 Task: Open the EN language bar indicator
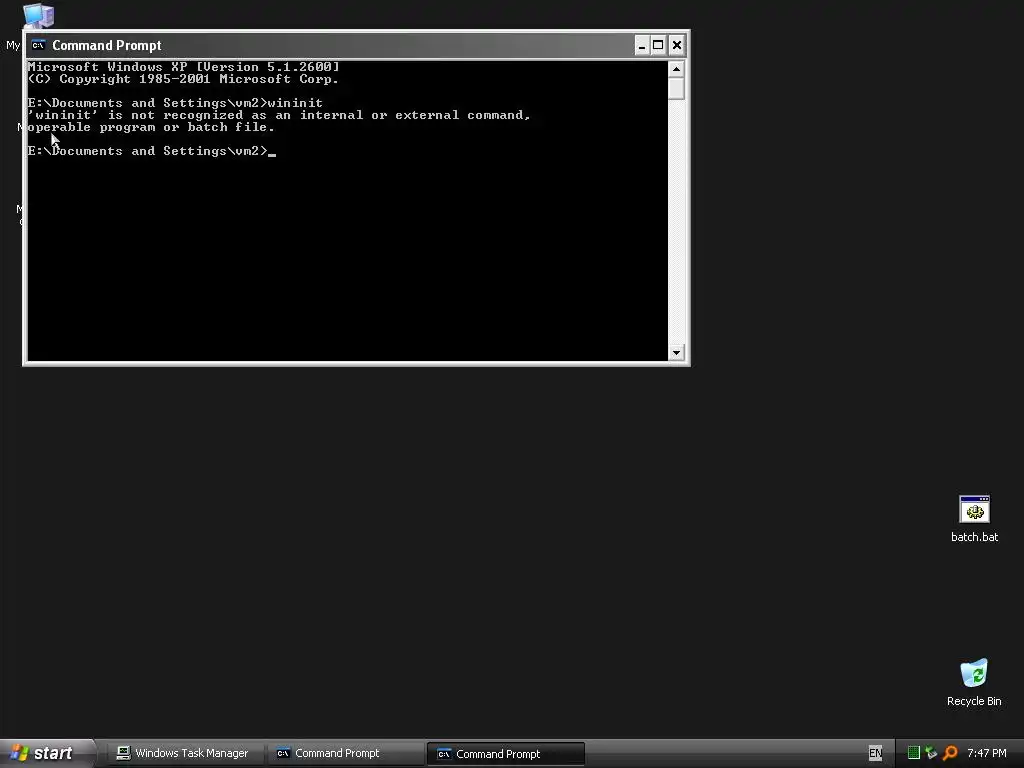click(x=875, y=753)
